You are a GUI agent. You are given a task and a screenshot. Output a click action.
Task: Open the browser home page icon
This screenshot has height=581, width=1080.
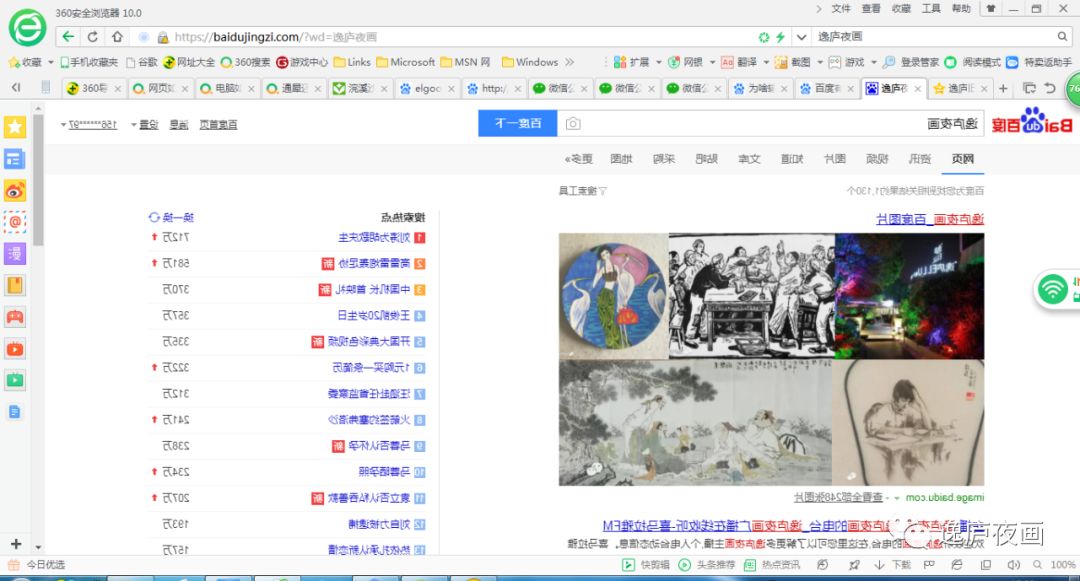[x=118, y=36]
